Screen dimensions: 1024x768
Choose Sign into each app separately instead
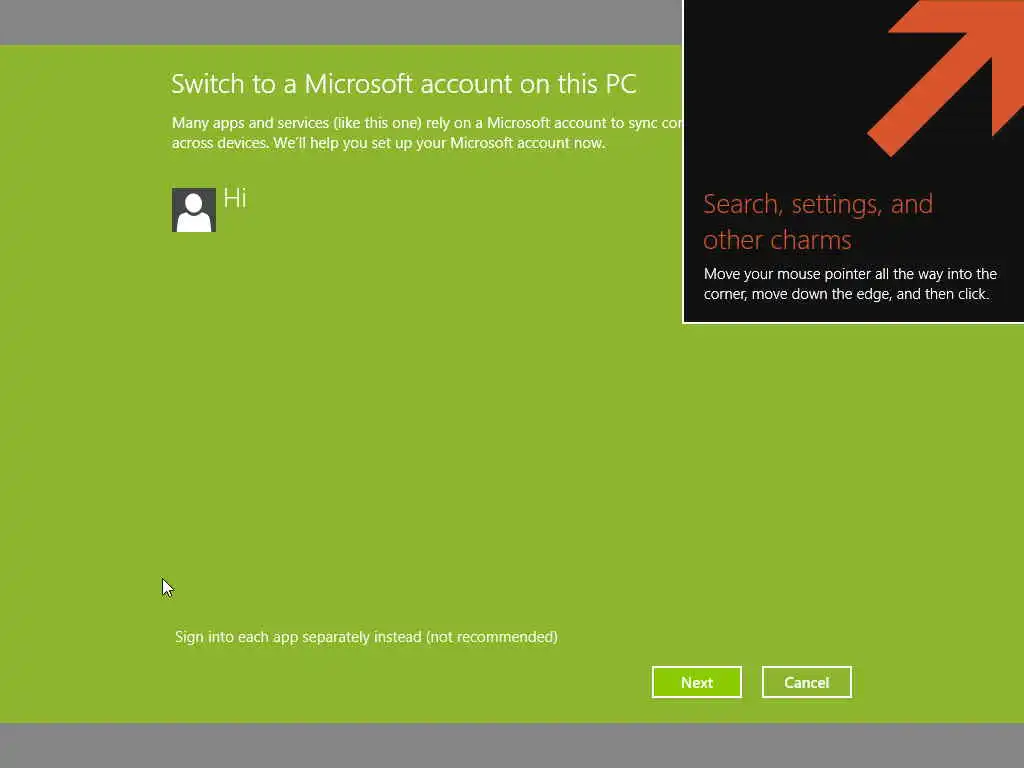tap(366, 637)
